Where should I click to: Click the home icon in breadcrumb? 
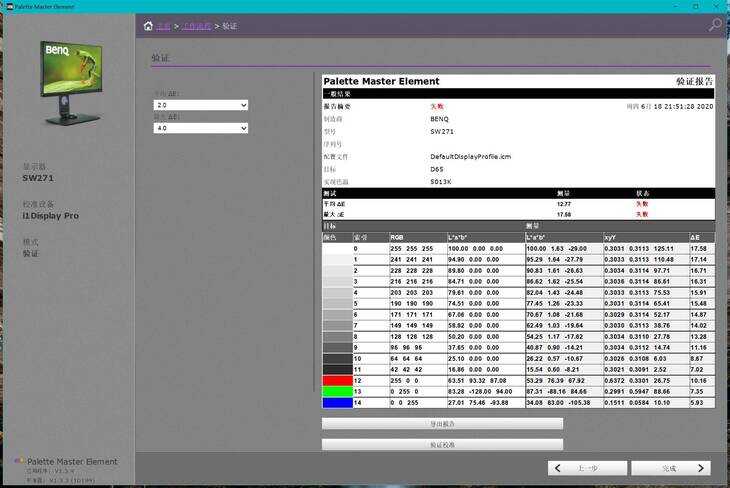(x=148, y=26)
